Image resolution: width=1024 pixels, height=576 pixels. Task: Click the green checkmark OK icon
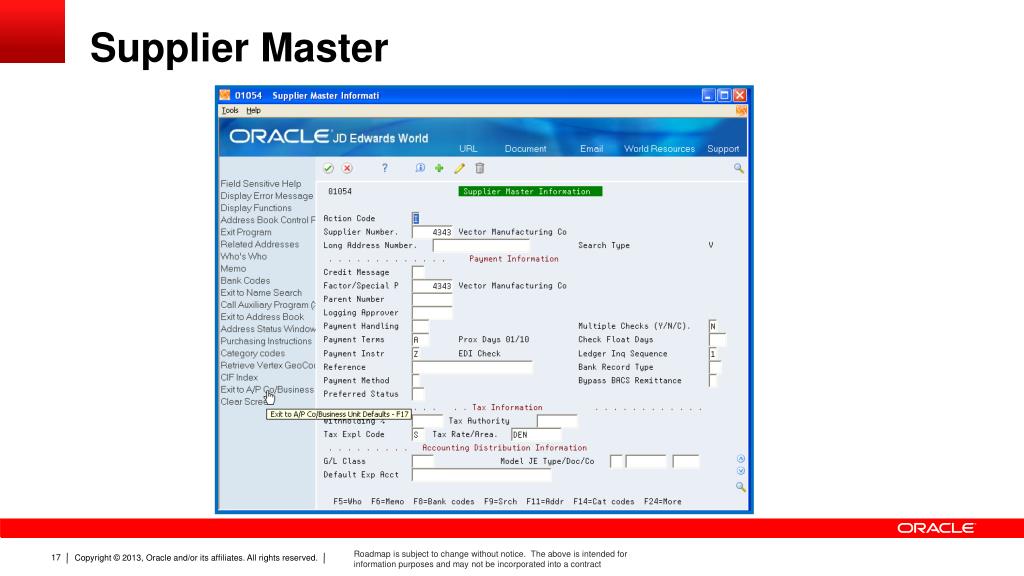(328, 168)
